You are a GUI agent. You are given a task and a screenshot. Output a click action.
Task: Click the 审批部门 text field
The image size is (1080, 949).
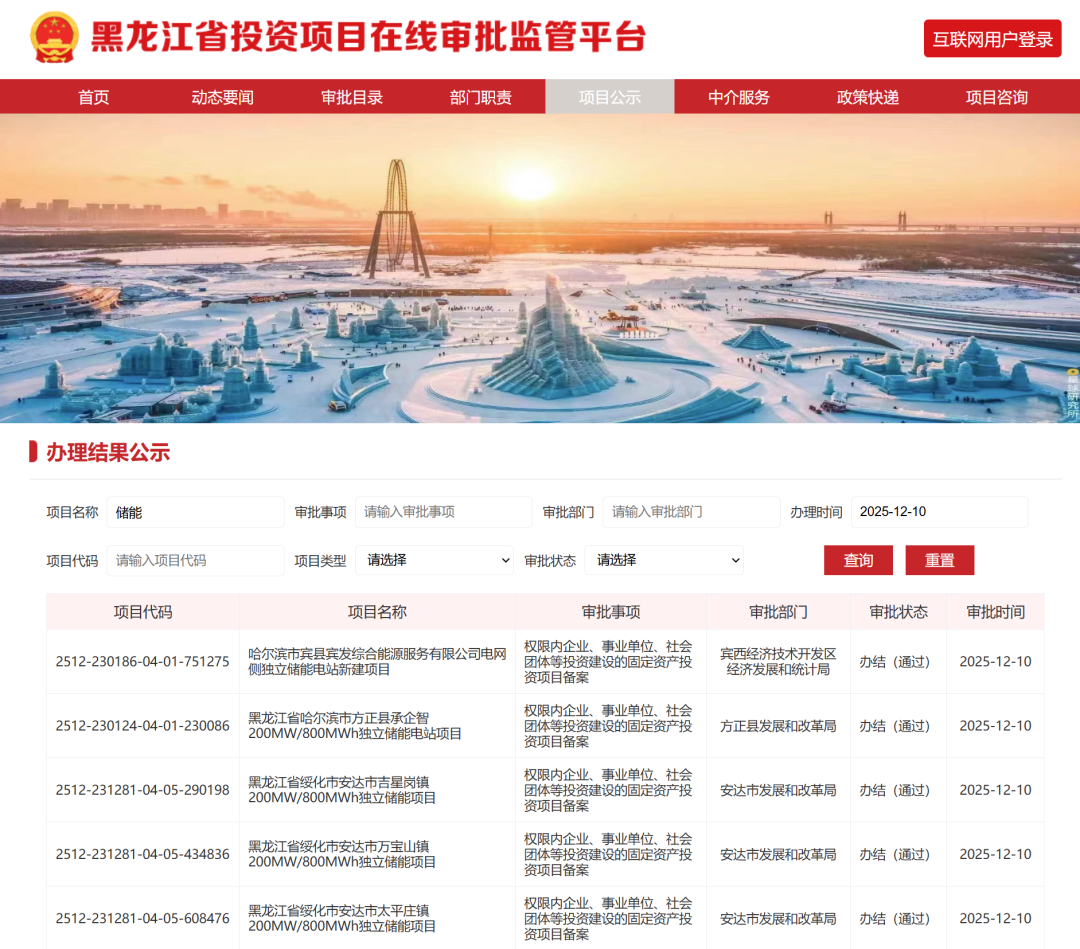coord(691,512)
